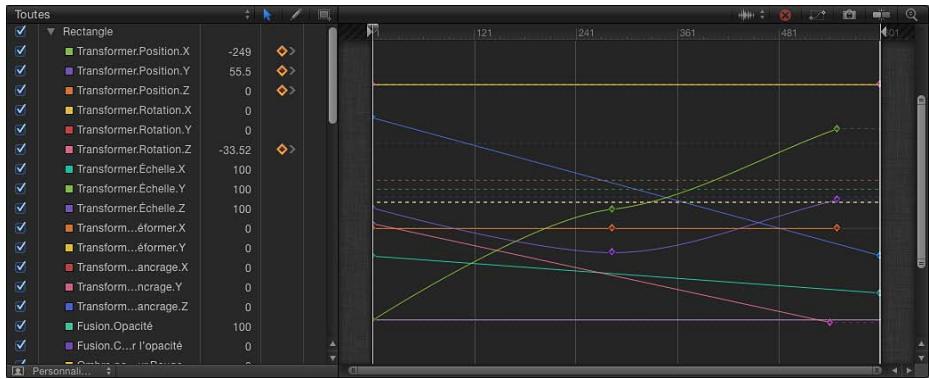The height and width of the screenshot is (379, 929).
Task: Open animation menu arrow for Transformer.Position.X
Action: coord(292,52)
